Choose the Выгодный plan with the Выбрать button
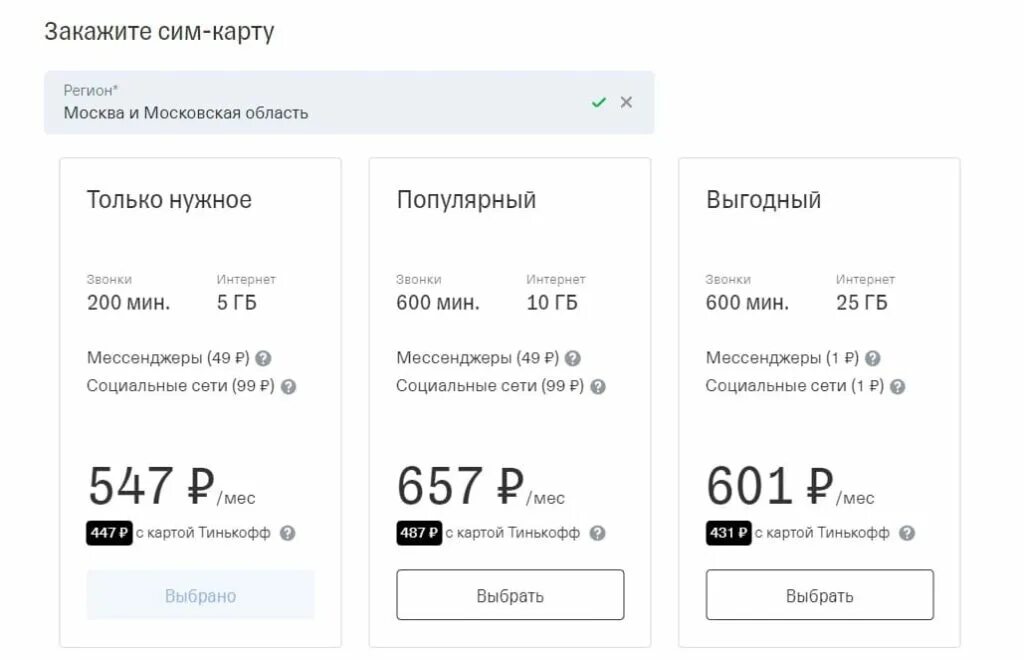Viewport: 1024px width, 660px height. tap(820, 595)
